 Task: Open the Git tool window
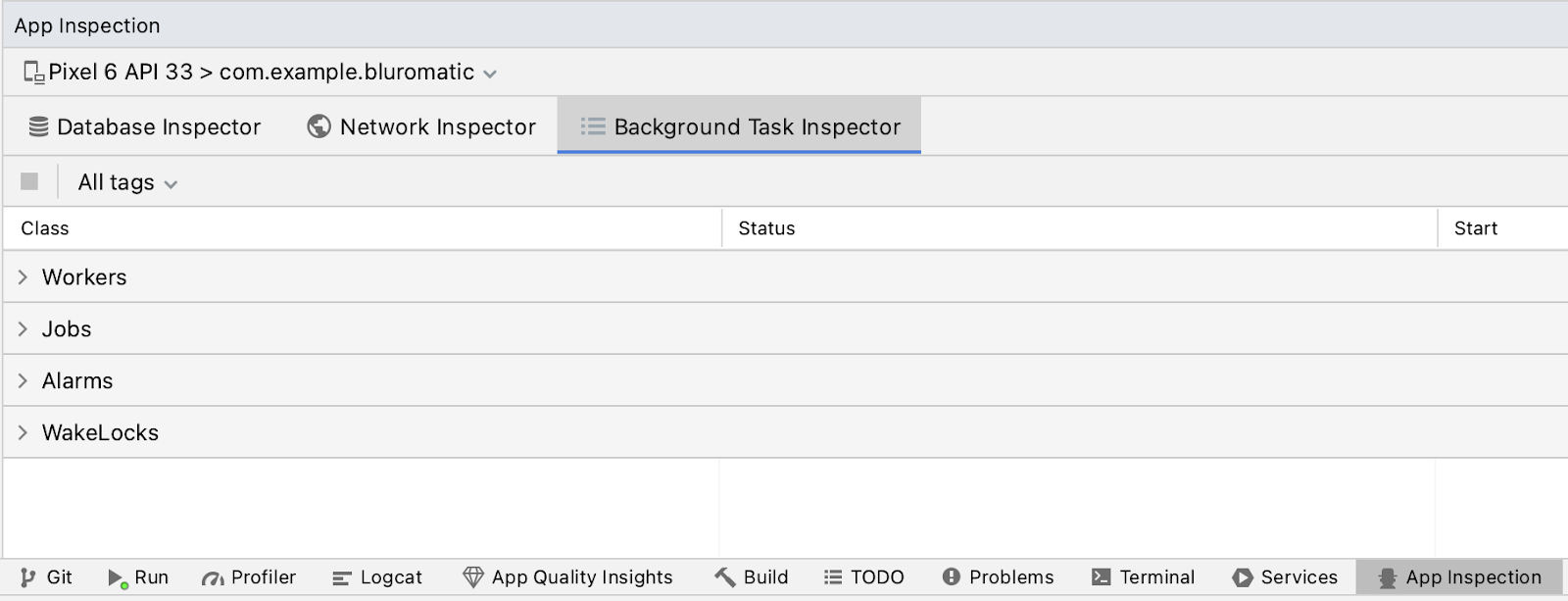[x=46, y=577]
